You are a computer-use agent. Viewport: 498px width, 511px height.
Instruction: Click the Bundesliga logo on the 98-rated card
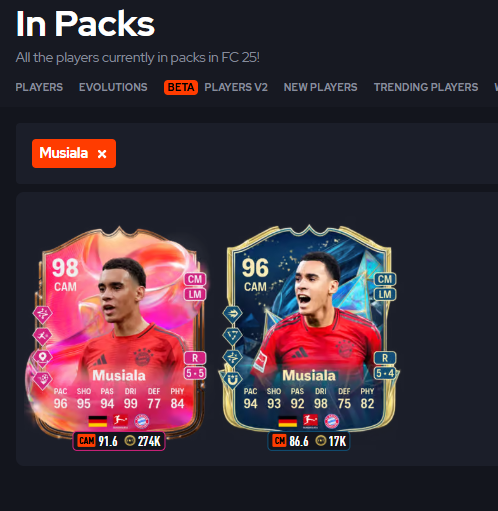(x=120, y=421)
